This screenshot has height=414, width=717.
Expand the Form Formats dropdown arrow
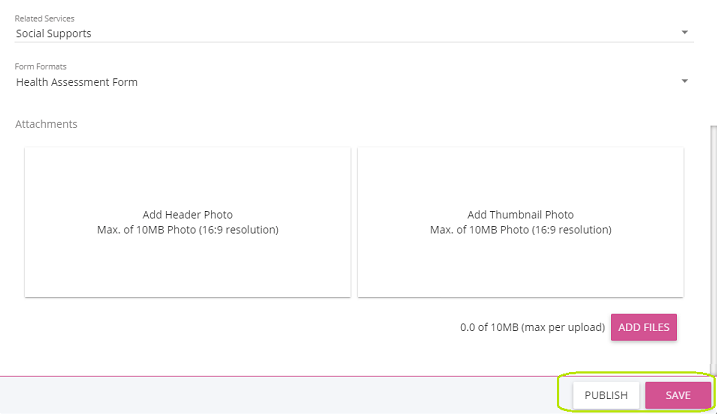pyautogui.click(x=684, y=81)
